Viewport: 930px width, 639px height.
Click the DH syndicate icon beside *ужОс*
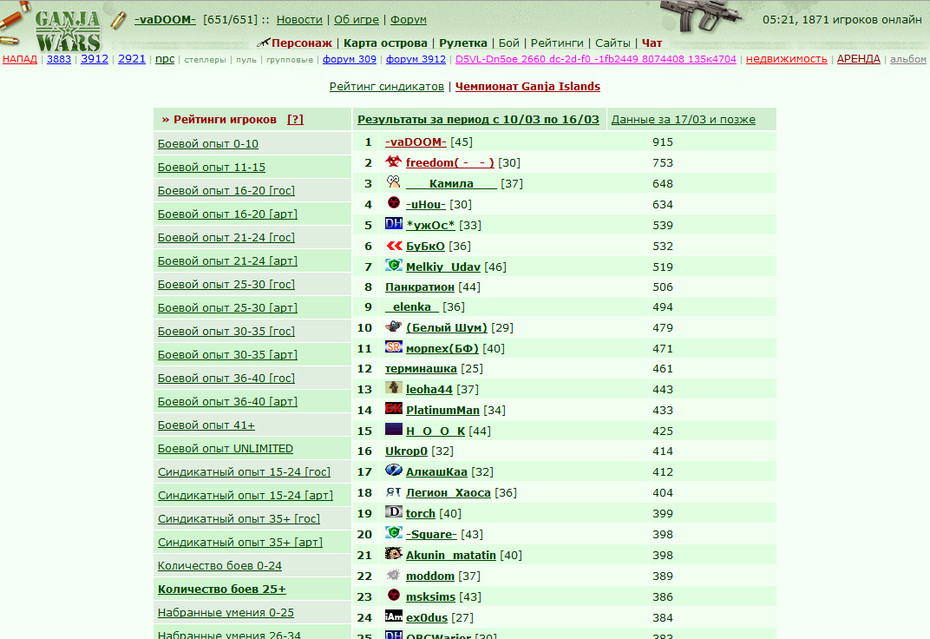point(393,224)
